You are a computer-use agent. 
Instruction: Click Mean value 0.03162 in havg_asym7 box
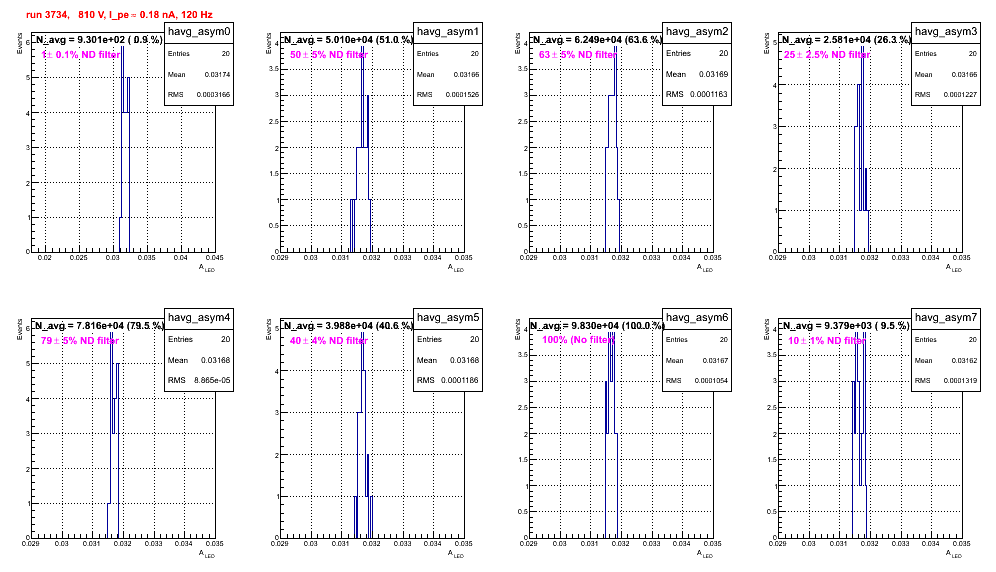point(964,361)
